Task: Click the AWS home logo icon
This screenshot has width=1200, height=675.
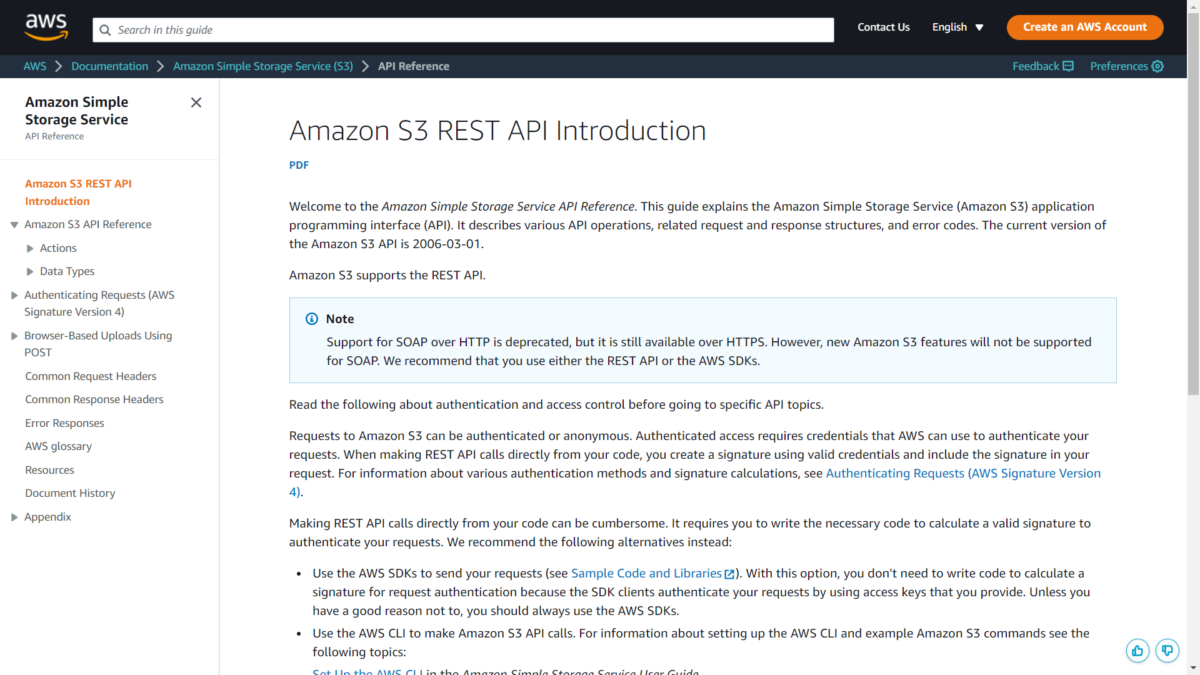Action: 46,27
